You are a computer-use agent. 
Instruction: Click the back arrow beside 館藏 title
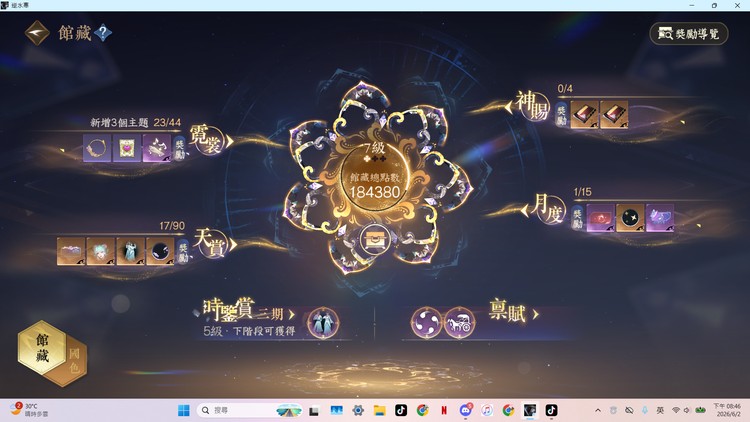pyautogui.click(x=37, y=33)
